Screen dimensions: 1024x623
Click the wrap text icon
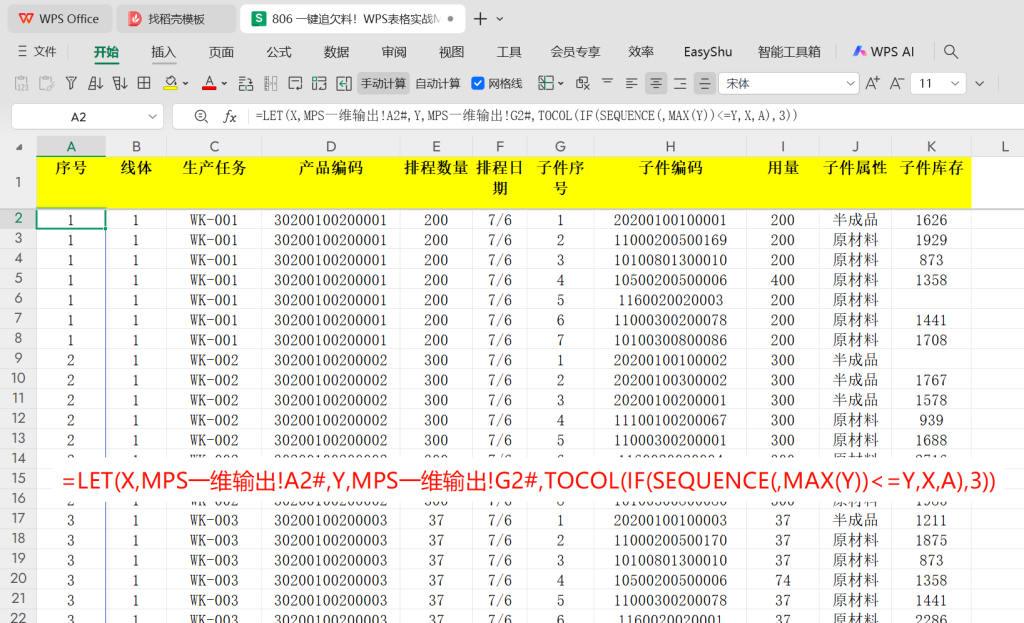click(x=295, y=84)
